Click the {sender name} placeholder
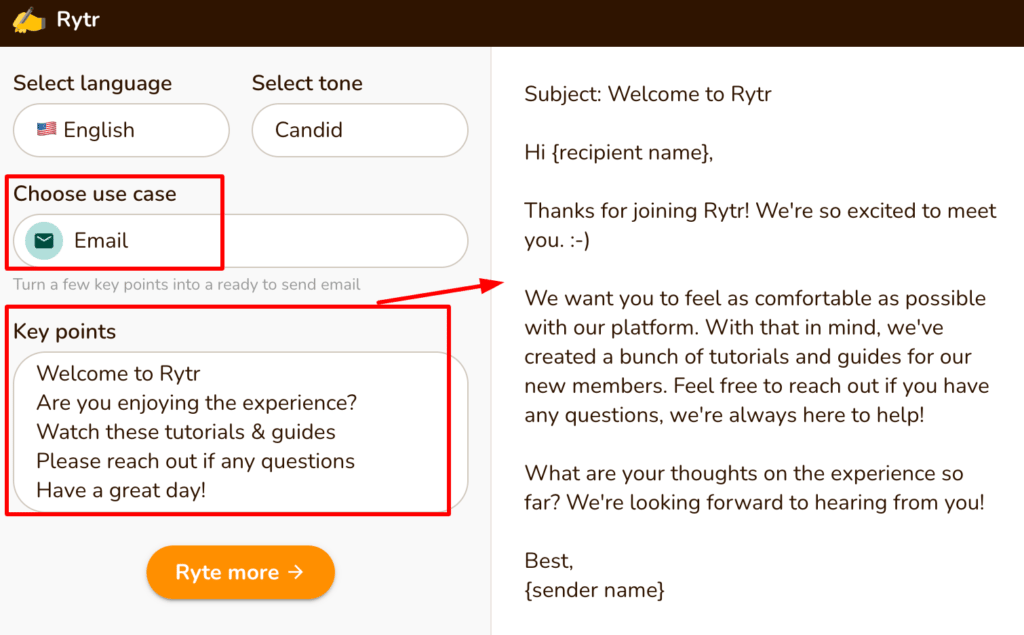Image resolution: width=1024 pixels, height=635 pixels. click(x=594, y=590)
